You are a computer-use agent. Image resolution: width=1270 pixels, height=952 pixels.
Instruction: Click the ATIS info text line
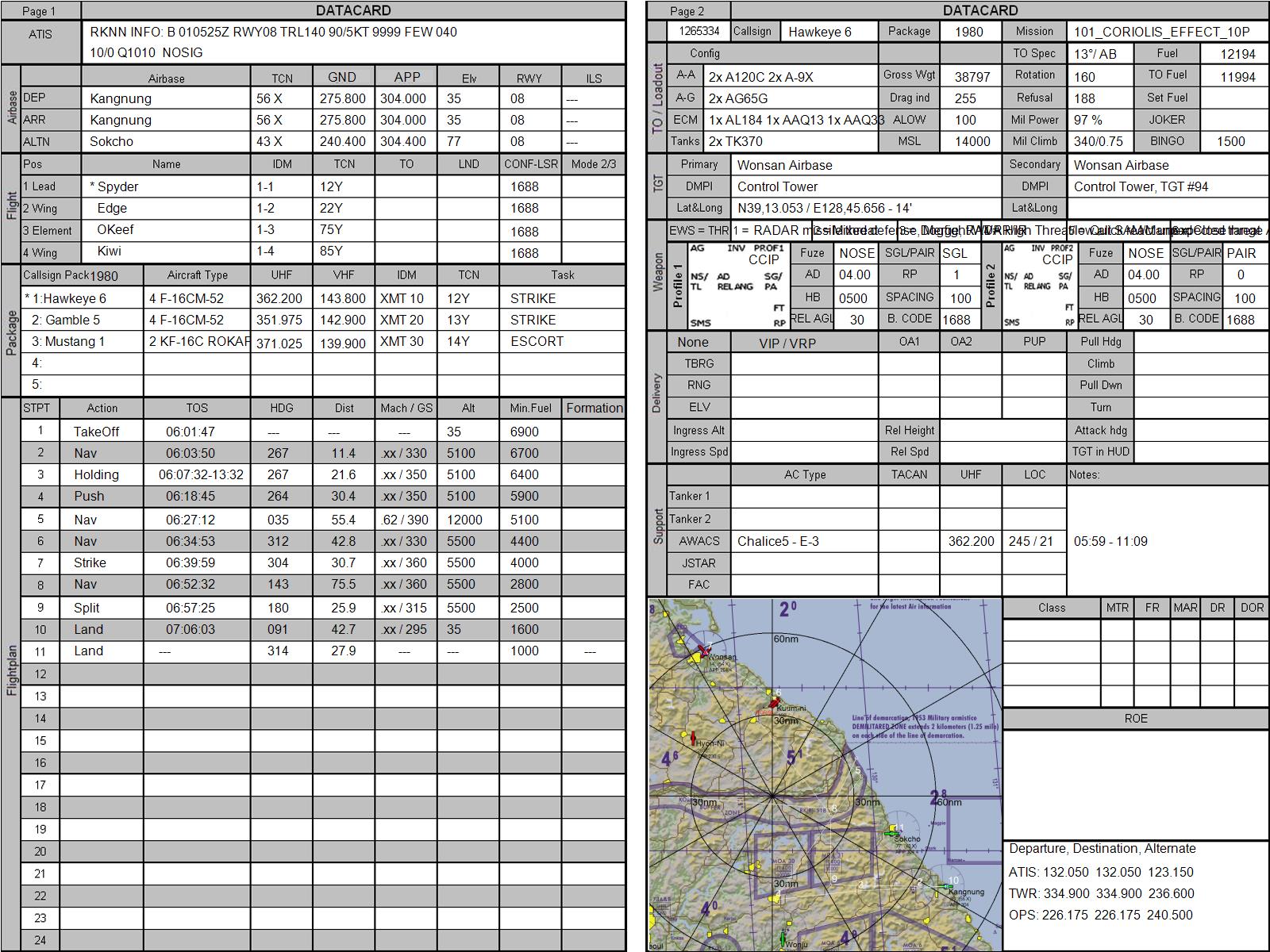pos(273,32)
